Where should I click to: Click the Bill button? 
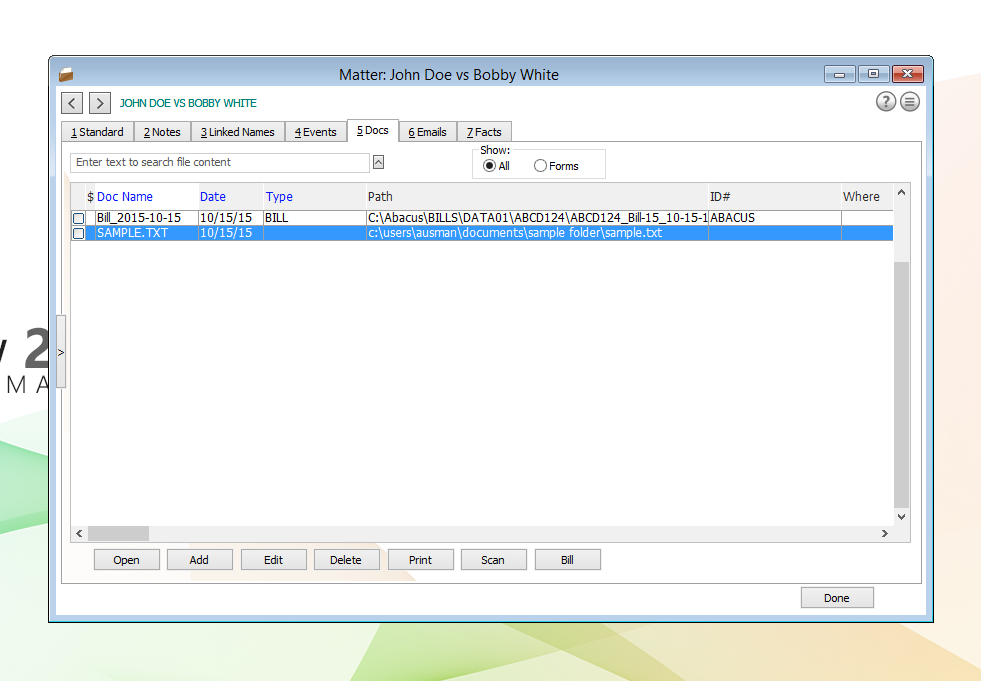(567, 560)
